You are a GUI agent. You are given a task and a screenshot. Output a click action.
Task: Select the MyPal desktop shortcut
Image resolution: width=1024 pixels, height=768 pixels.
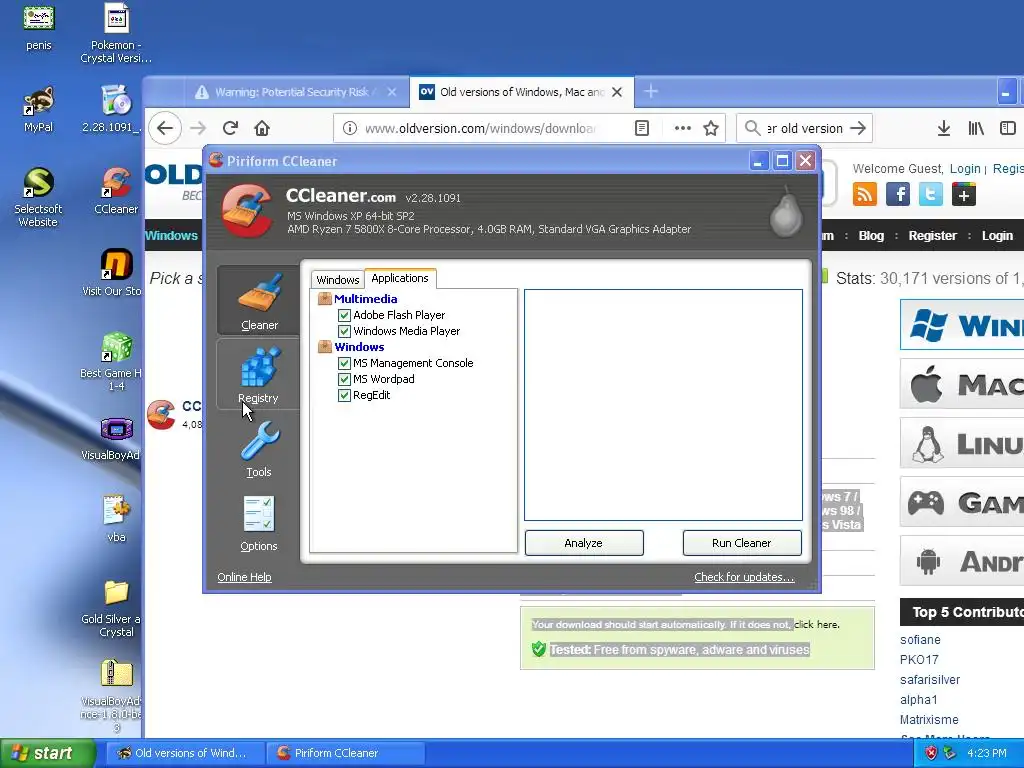[38, 110]
